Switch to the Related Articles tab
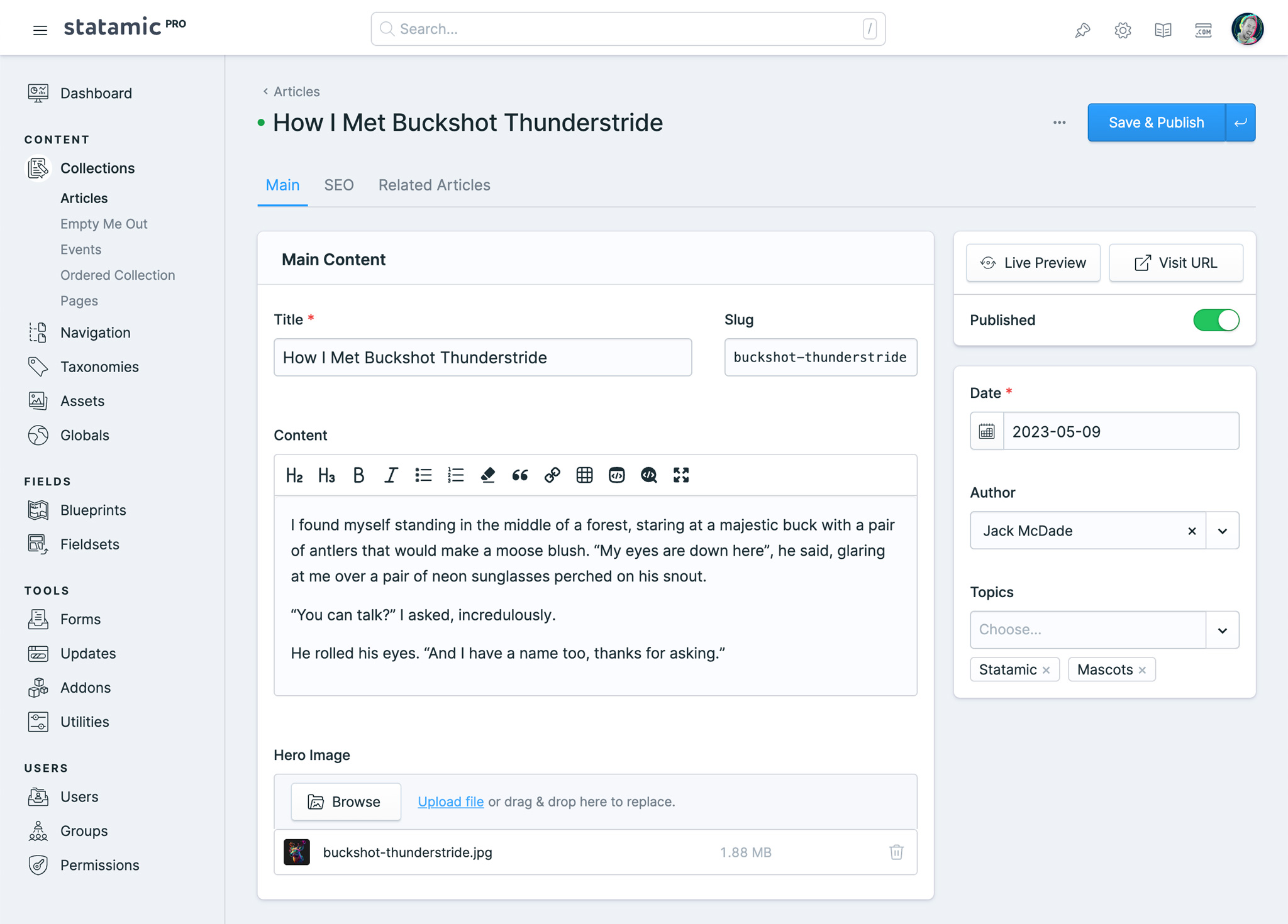Image resolution: width=1288 pixels, height=924 pixels. [434, 184]
